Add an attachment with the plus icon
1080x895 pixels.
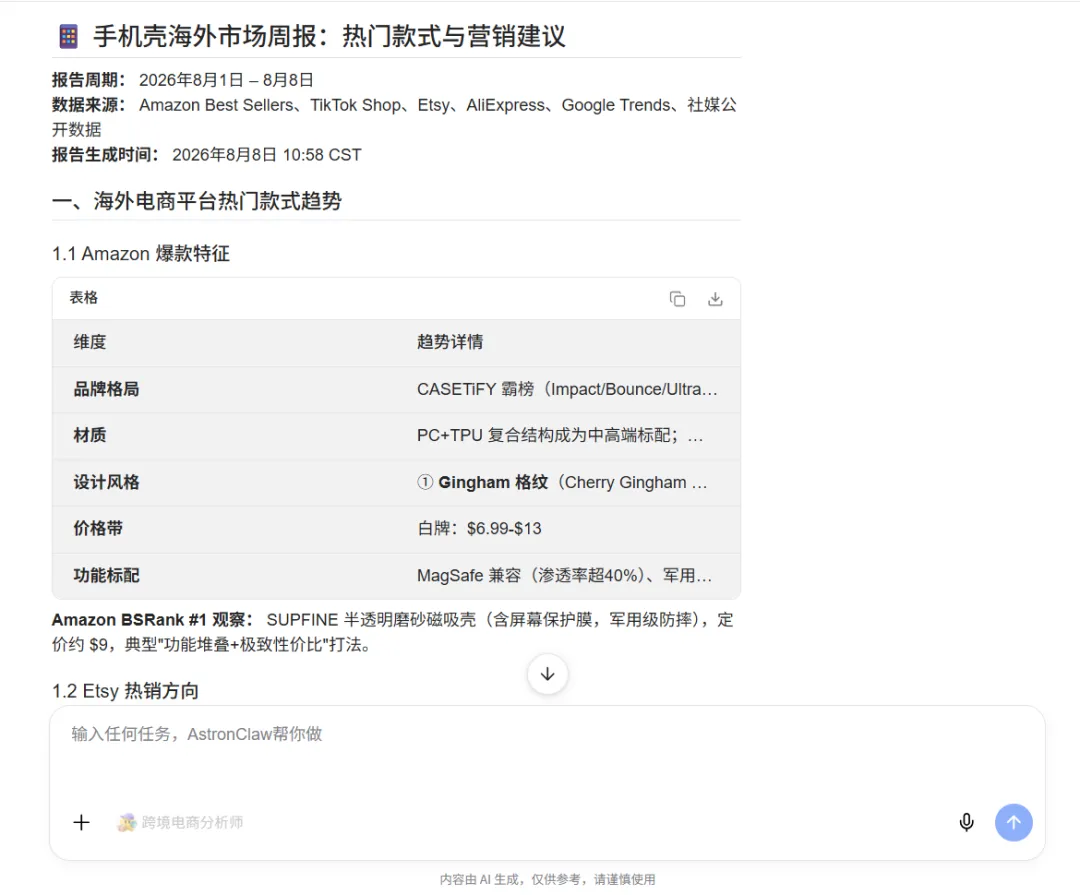[x=81, y=822]
